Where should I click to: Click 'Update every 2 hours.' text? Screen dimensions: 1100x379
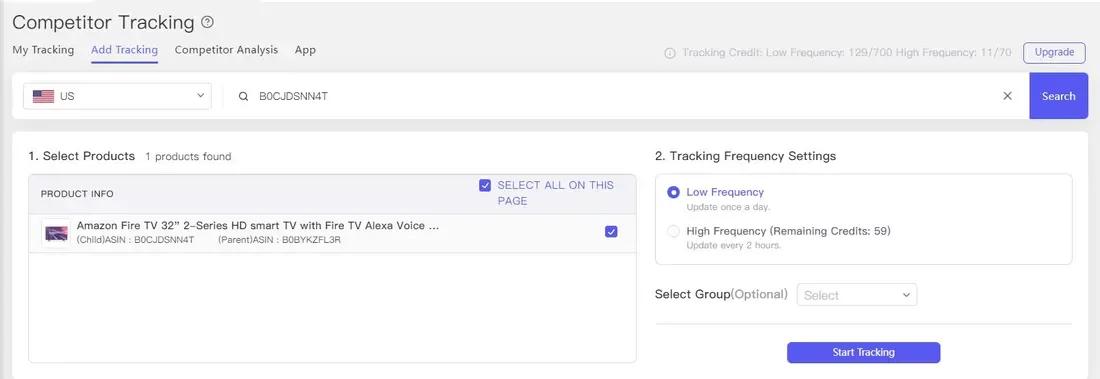tap(734, 246)
